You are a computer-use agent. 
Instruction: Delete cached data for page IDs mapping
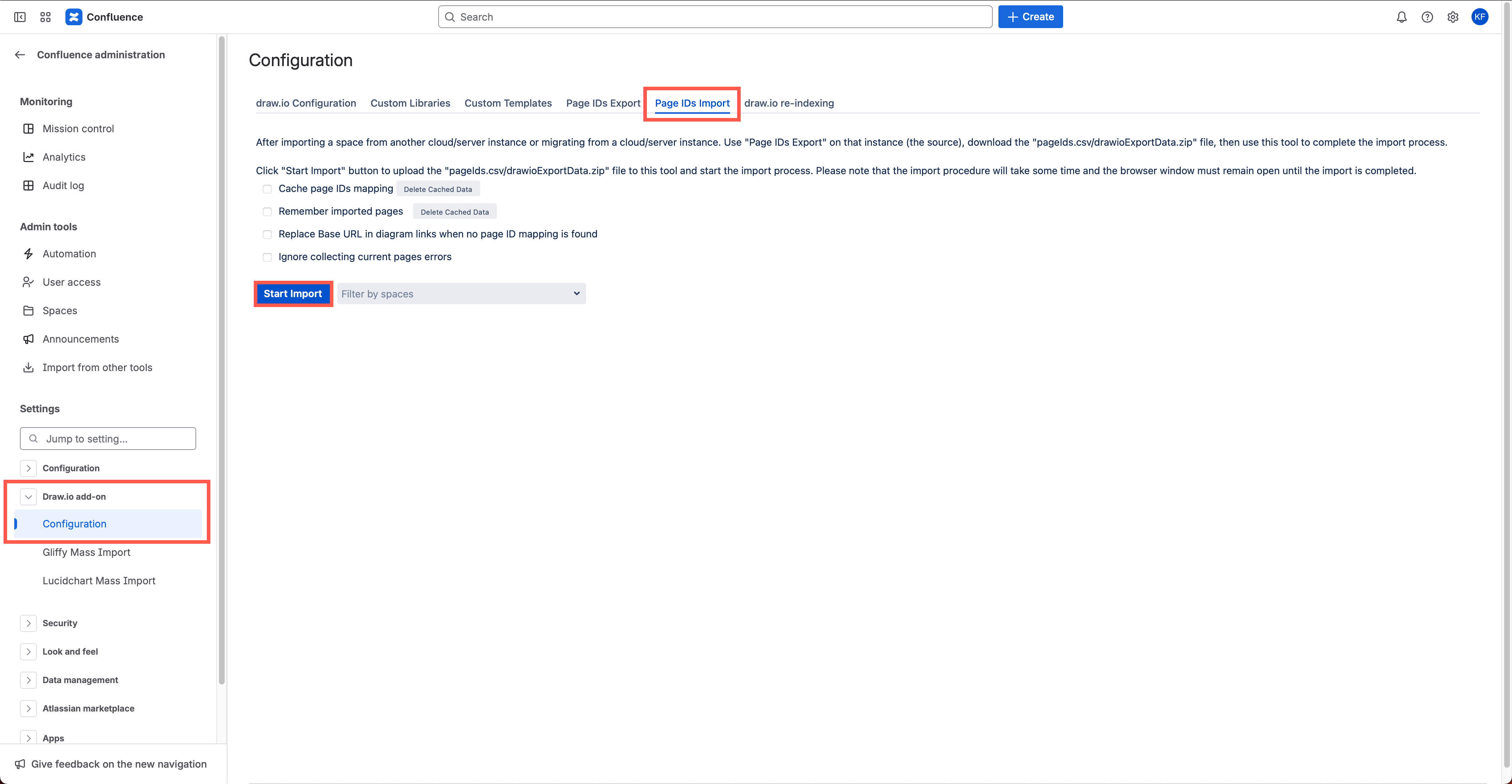coord(438,188)
